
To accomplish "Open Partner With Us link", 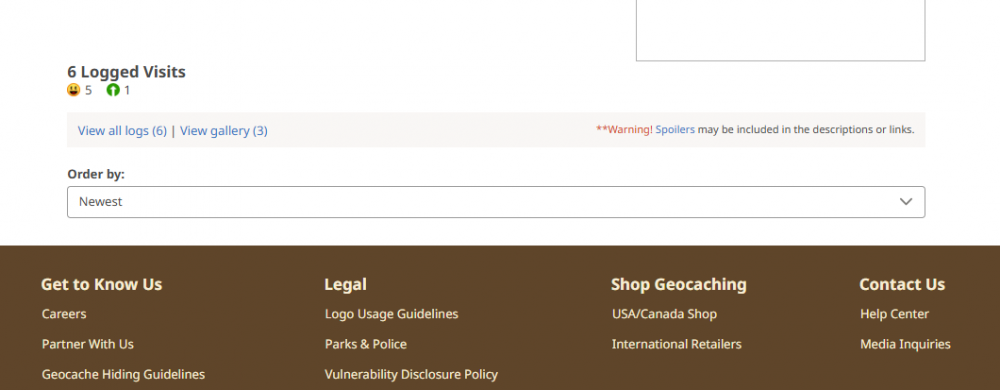I will pos(88,344).
